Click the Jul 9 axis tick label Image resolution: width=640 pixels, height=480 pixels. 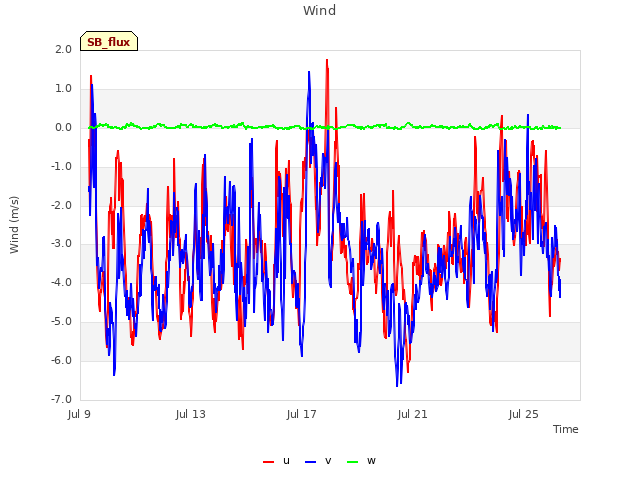79,414
